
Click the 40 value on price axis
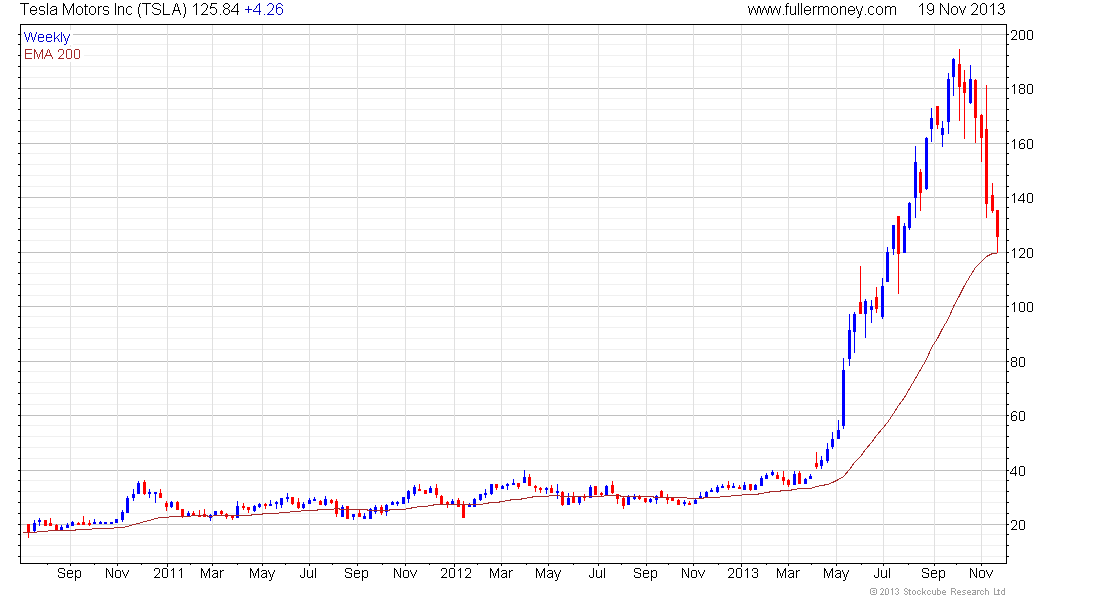(x=1017, y=471)
